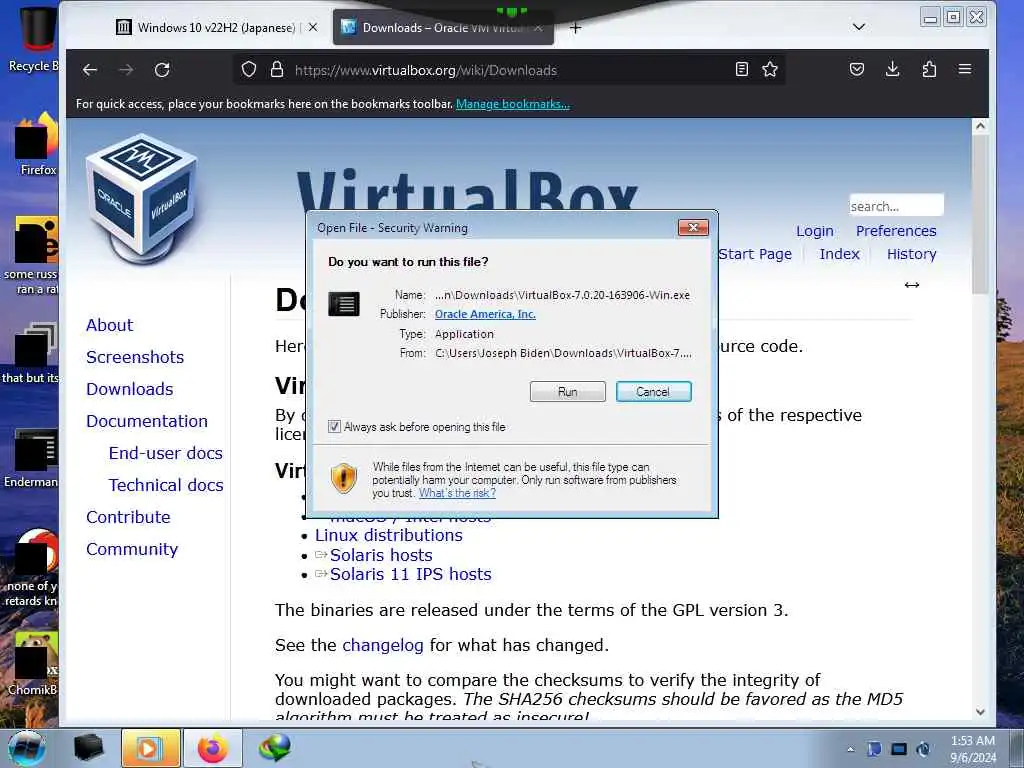Click the Oracle America, Inc. publisher link

pos(485,314)
